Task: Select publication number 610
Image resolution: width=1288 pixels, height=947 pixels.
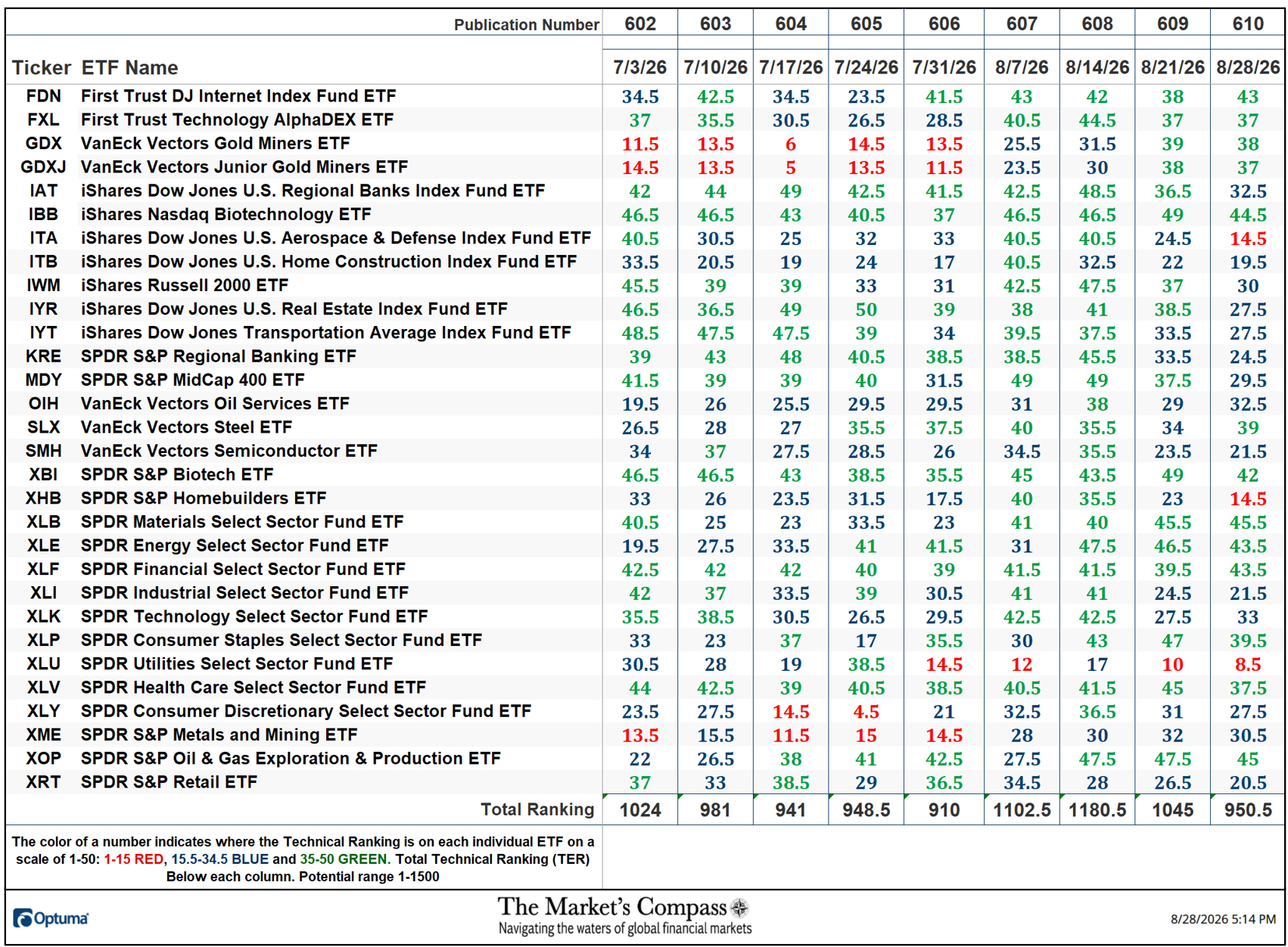Action: point(1247,23)
